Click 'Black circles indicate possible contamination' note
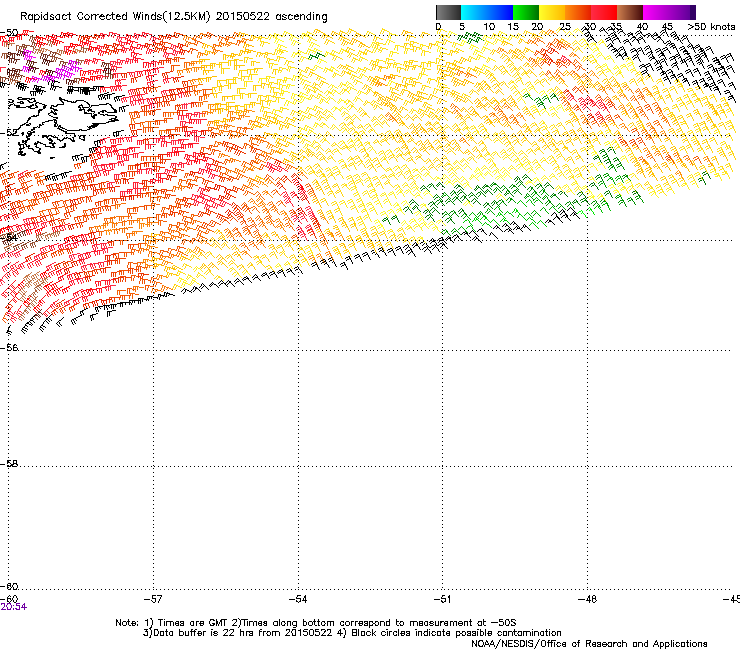740x650 pixels. (456, 633)
